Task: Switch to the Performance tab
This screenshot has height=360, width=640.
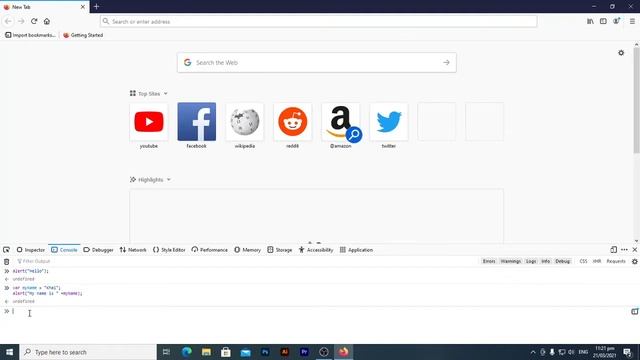Action: click(x=209, y=250)
